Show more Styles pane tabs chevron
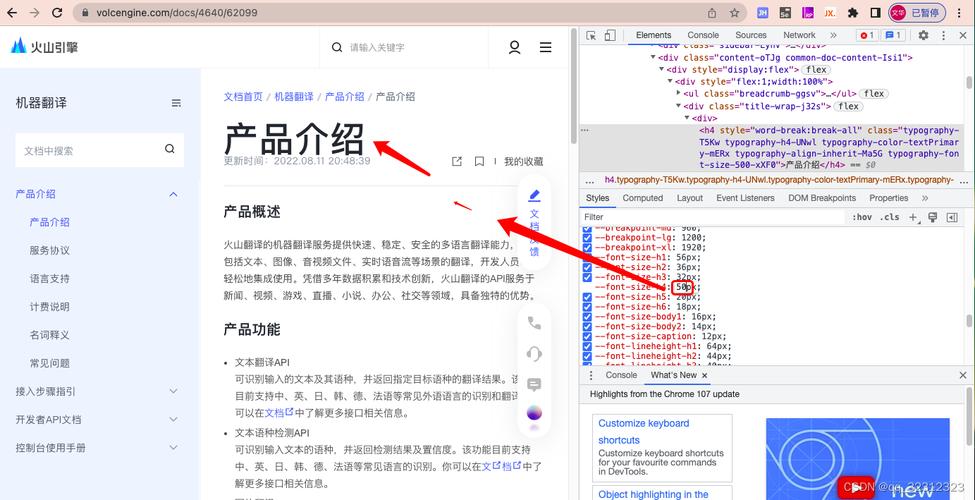975x500 pixels. point(925,198)
